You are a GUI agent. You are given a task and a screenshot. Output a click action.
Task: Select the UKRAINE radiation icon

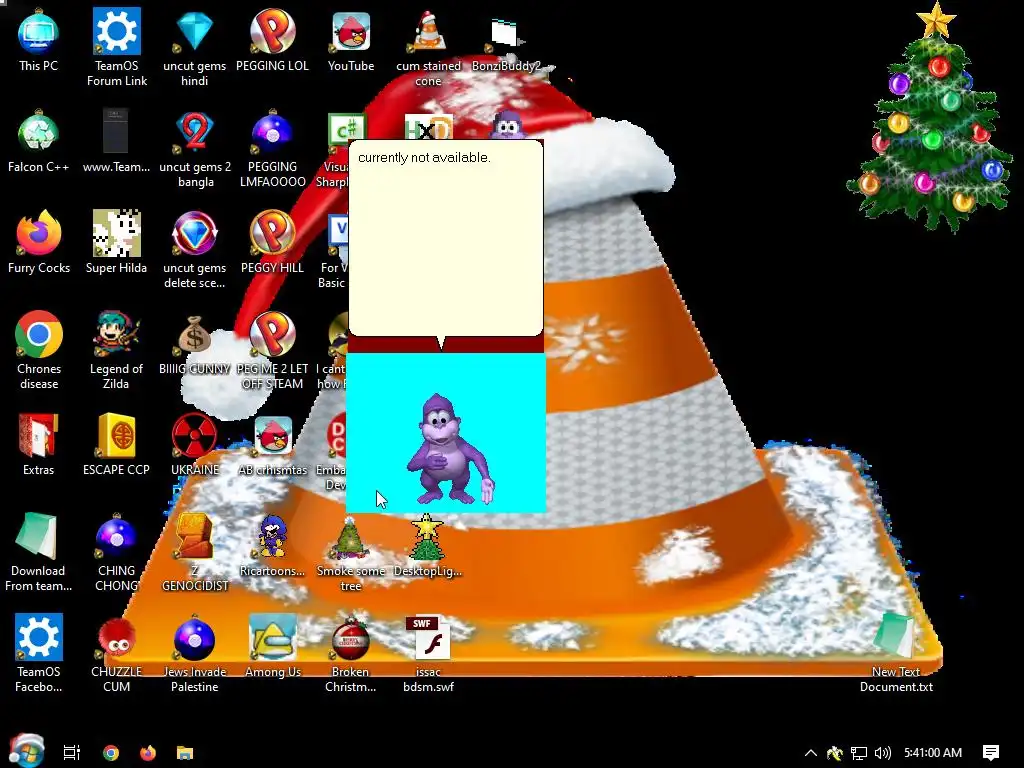tap(195, 445)
